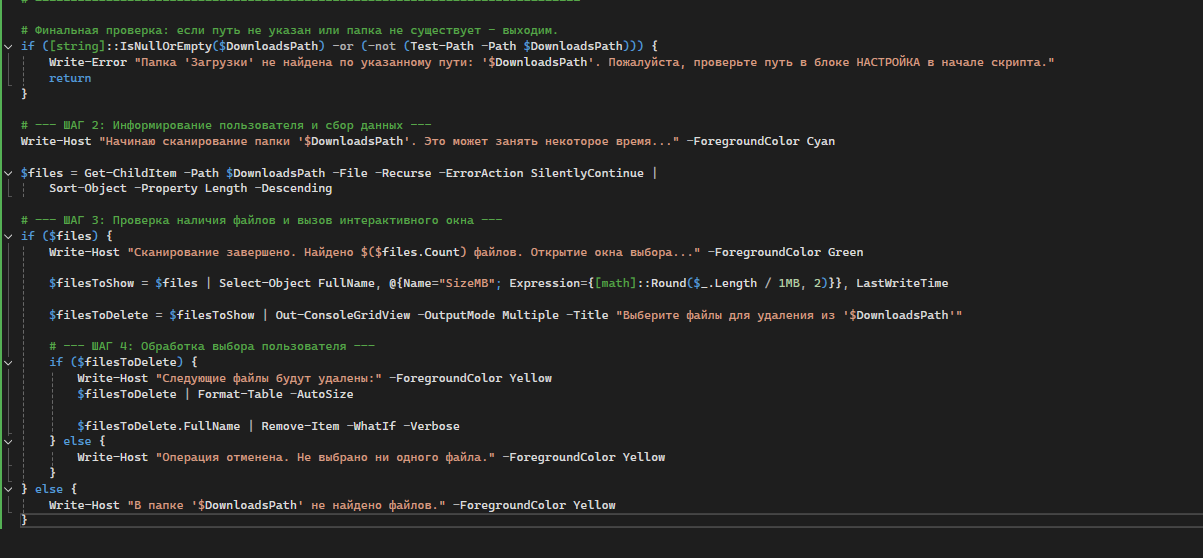Click the "Cyan" color value
1203x558 pixels.
coord(820,141)
